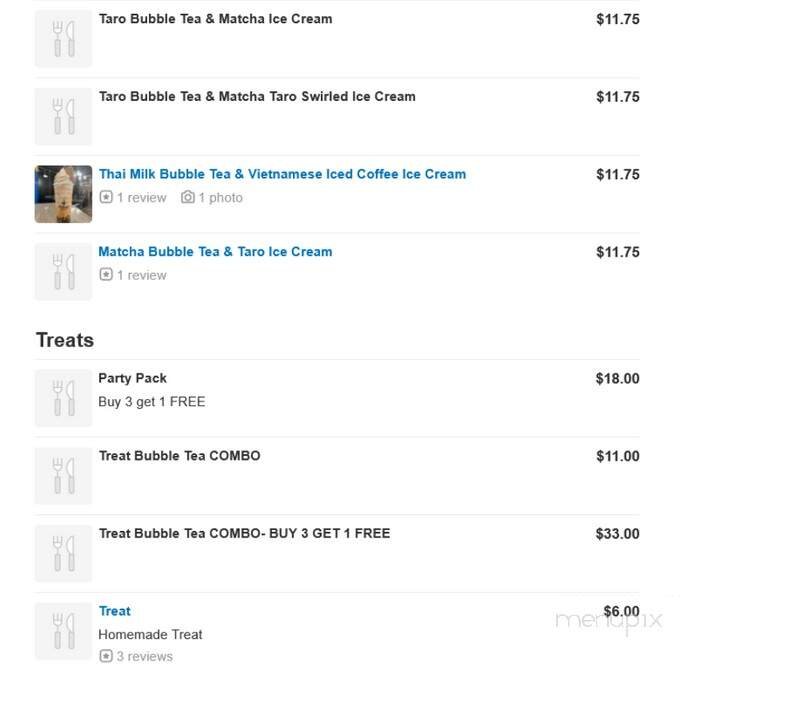Select the Party Pack item name

click(x=132, y=378)
